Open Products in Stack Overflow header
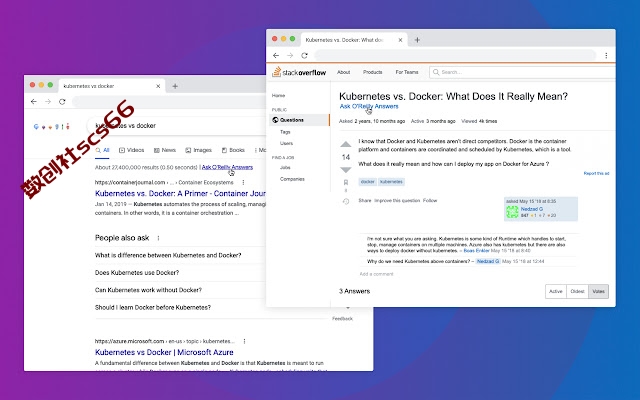Image resolution: width=640 pixels, height=400 pixels. (x=373, y=72)
